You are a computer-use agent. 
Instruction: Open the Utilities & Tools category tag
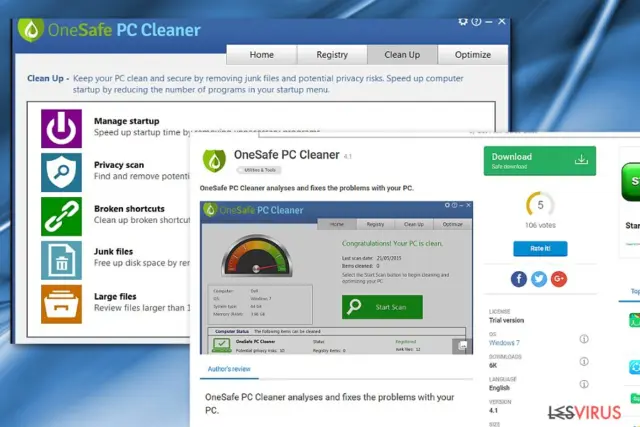259,170
